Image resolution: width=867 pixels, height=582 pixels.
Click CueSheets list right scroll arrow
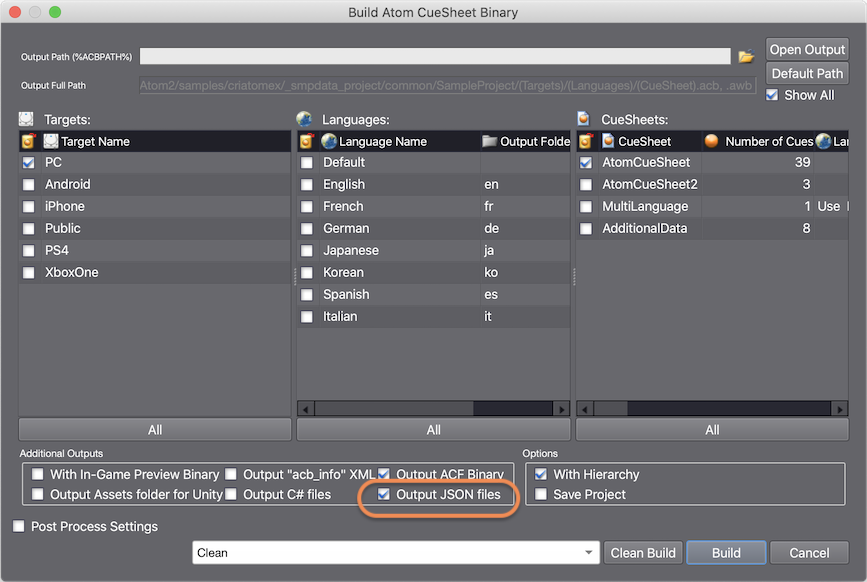(x=840, y=410)
